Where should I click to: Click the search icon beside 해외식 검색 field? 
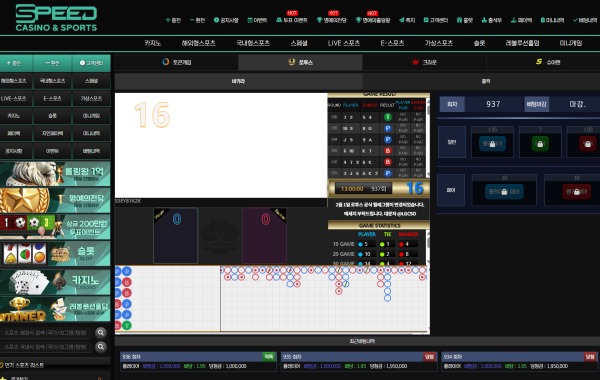(101, 333)
